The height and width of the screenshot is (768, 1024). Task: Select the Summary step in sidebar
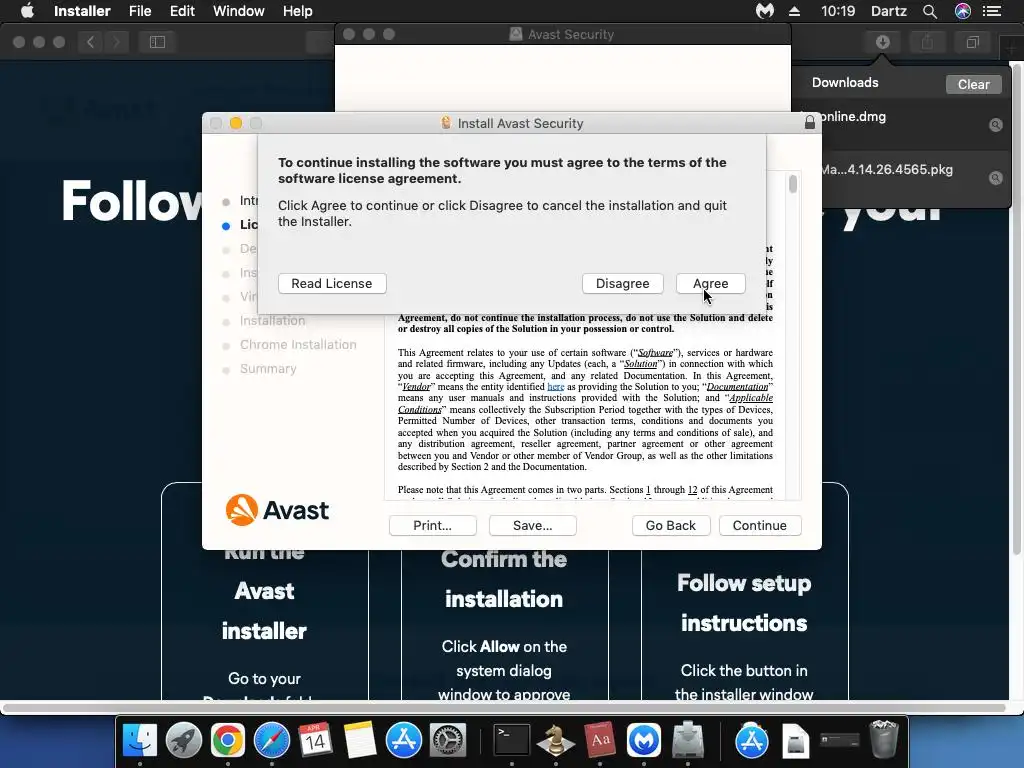[x=268, y=369]
